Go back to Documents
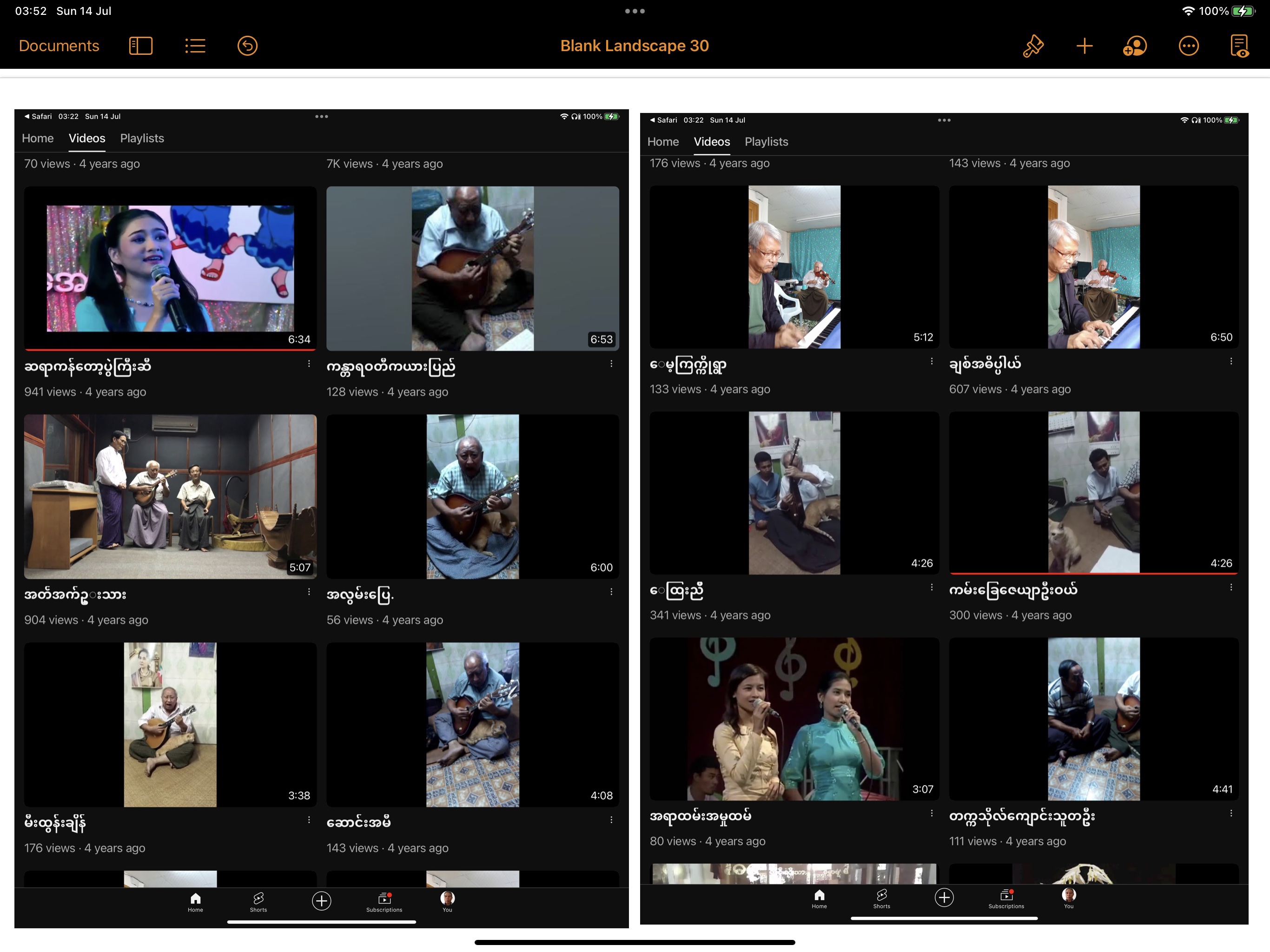 pos(59,46)
